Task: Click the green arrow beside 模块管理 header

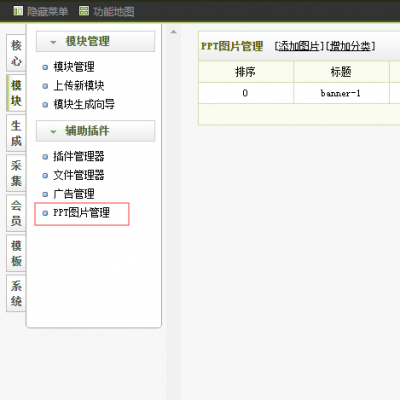Action: pos(53,42)
